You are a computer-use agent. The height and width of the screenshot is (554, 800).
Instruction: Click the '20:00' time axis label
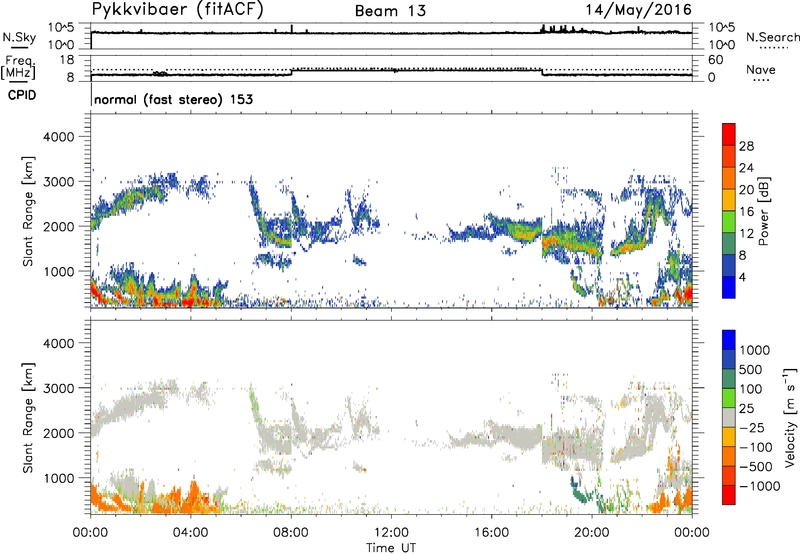(592, 533)
